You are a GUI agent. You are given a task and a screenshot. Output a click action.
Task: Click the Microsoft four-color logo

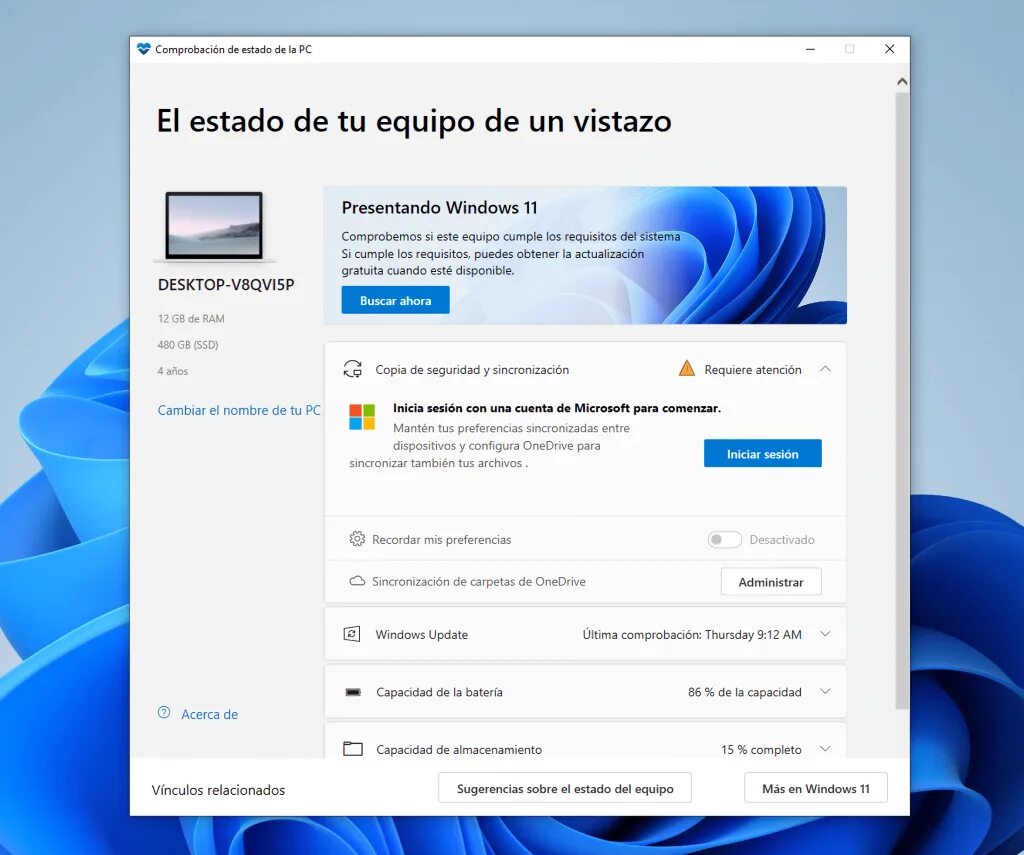[362, 417]
